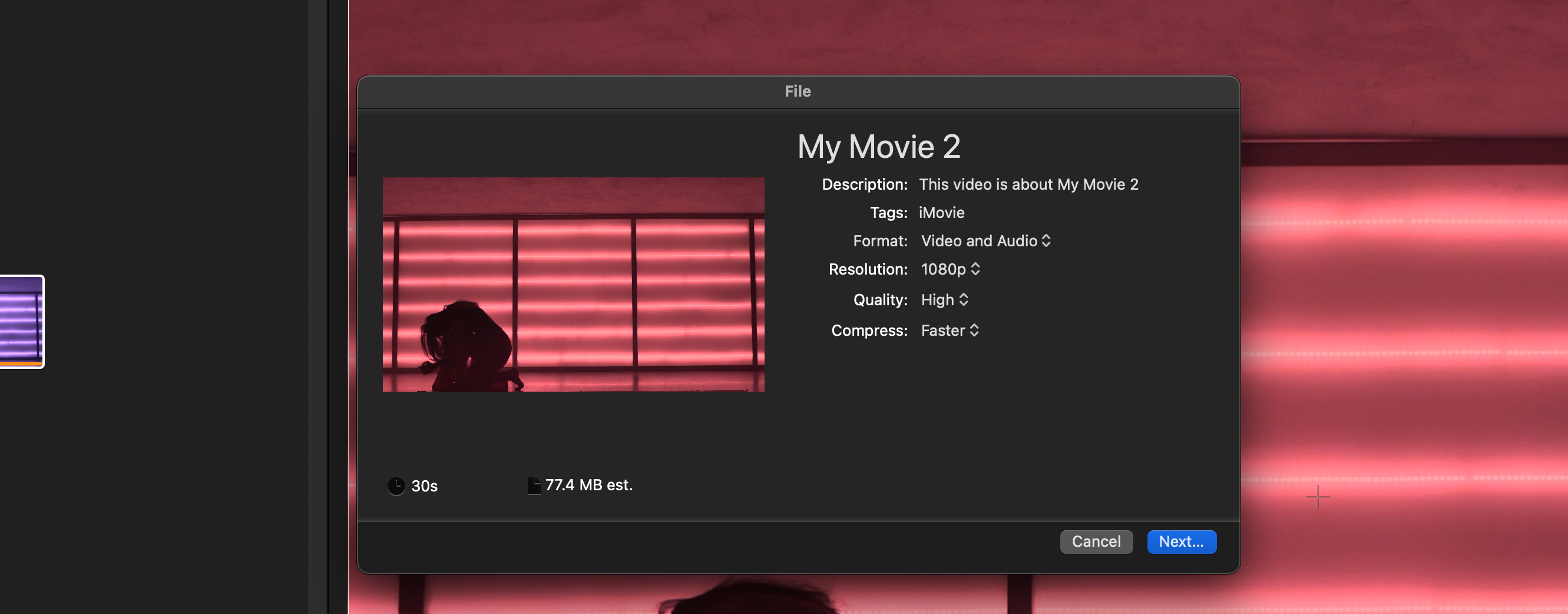Edit the My Movie 2 title field
Viewport: 1568px width, 614px height.
[x=879, y=147]
